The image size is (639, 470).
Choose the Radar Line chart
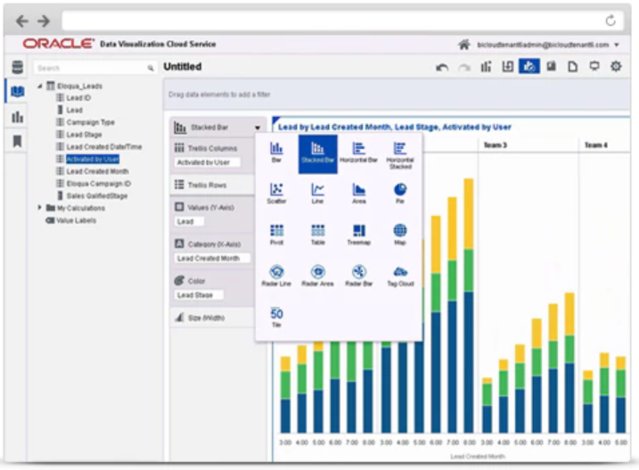coord(276,276)
